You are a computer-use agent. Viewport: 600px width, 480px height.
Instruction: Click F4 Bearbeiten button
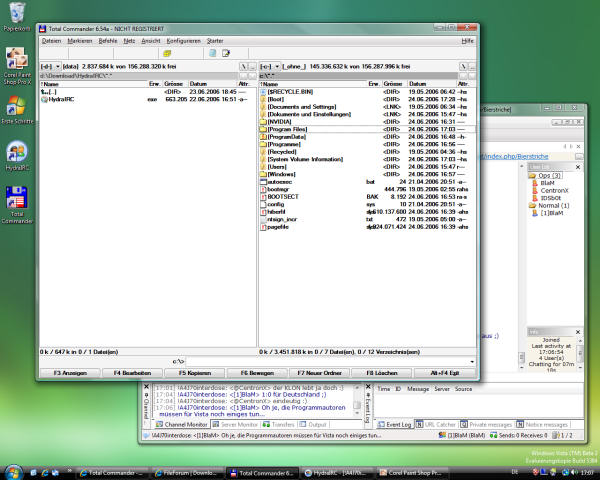(x=132, y=373)
